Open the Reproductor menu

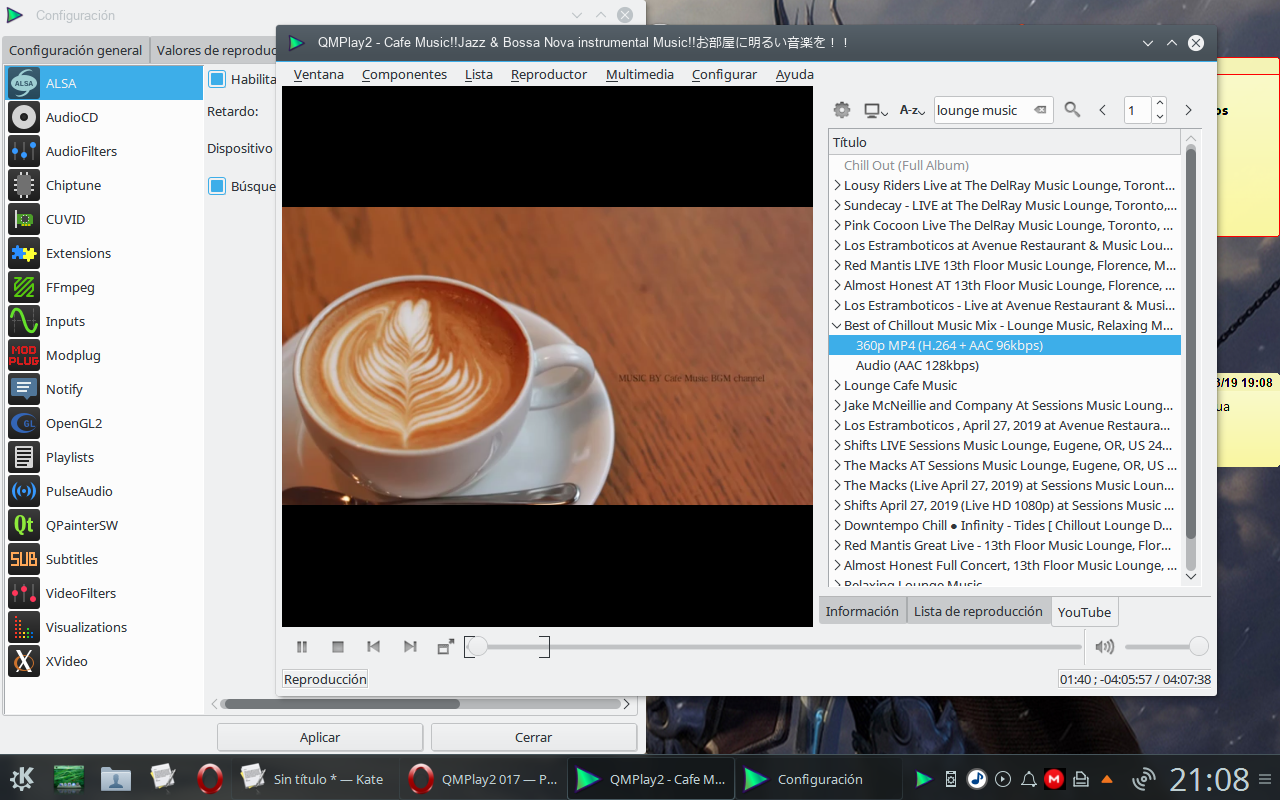(549, 74)
